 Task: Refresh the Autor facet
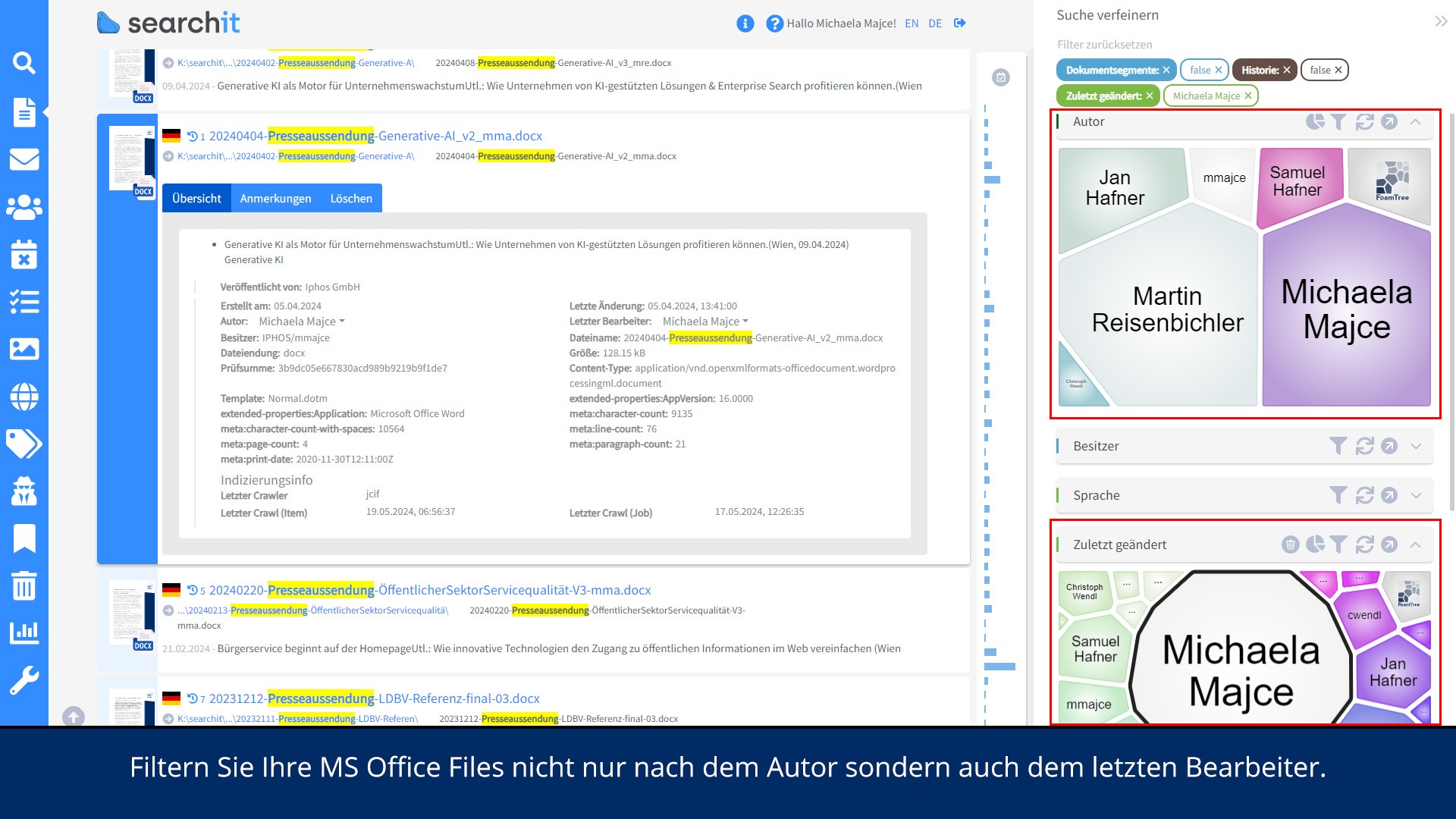[x=1365, y=122]
